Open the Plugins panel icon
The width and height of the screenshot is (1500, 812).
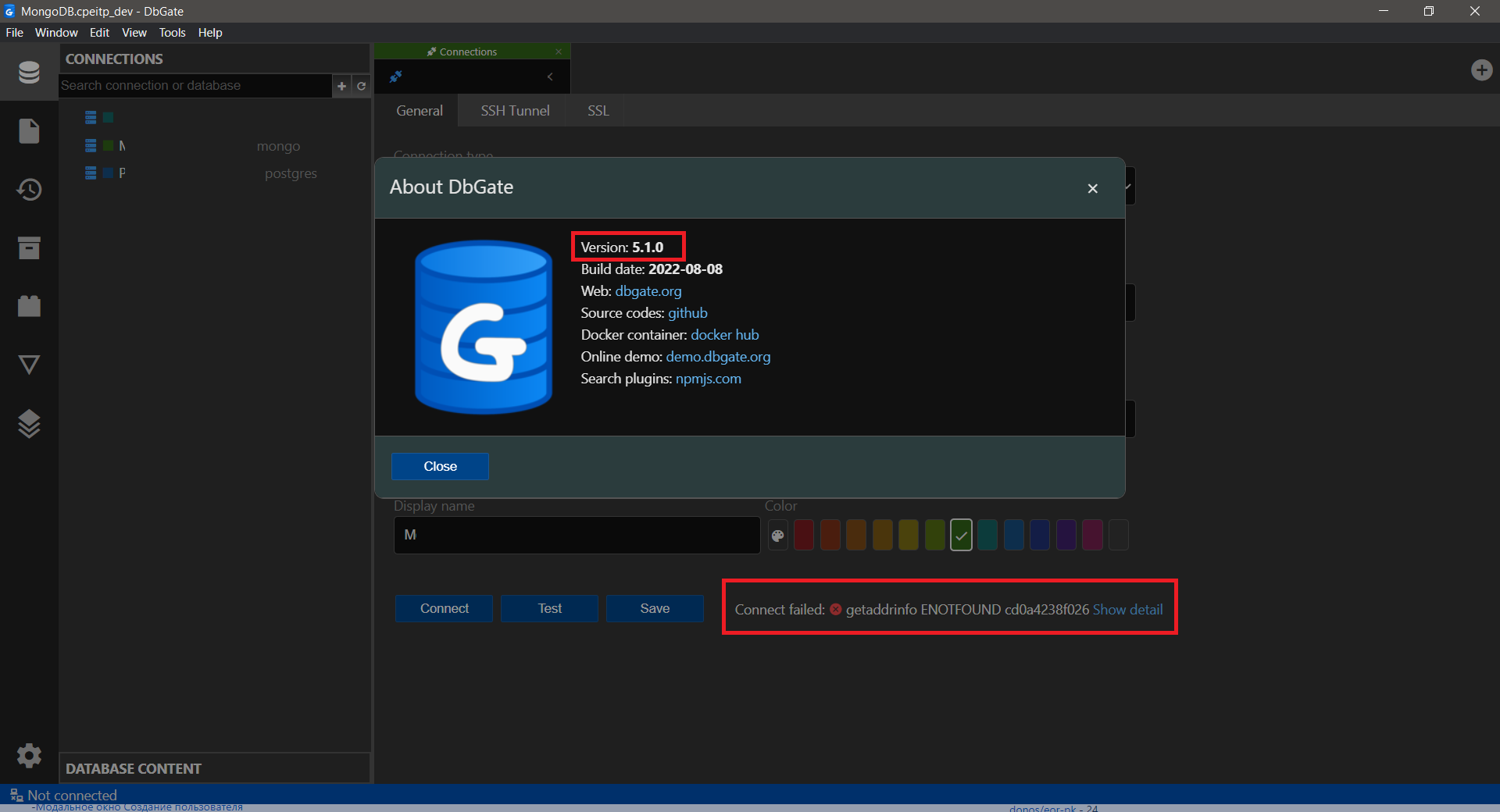coord(29,306)
